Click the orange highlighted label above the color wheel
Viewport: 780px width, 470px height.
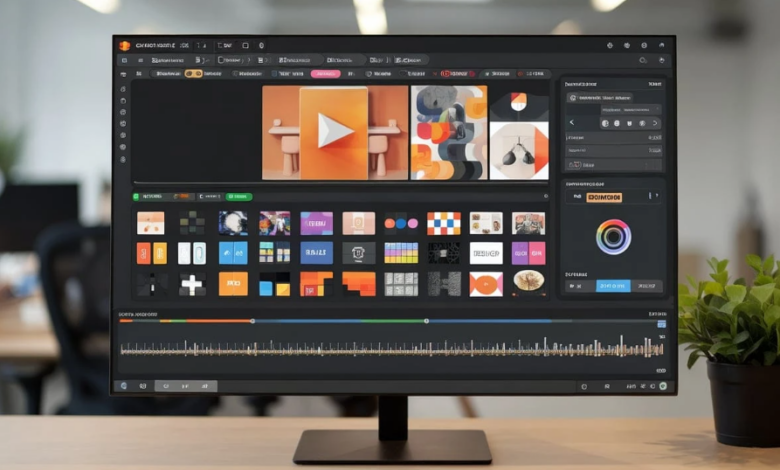[604, 197]
